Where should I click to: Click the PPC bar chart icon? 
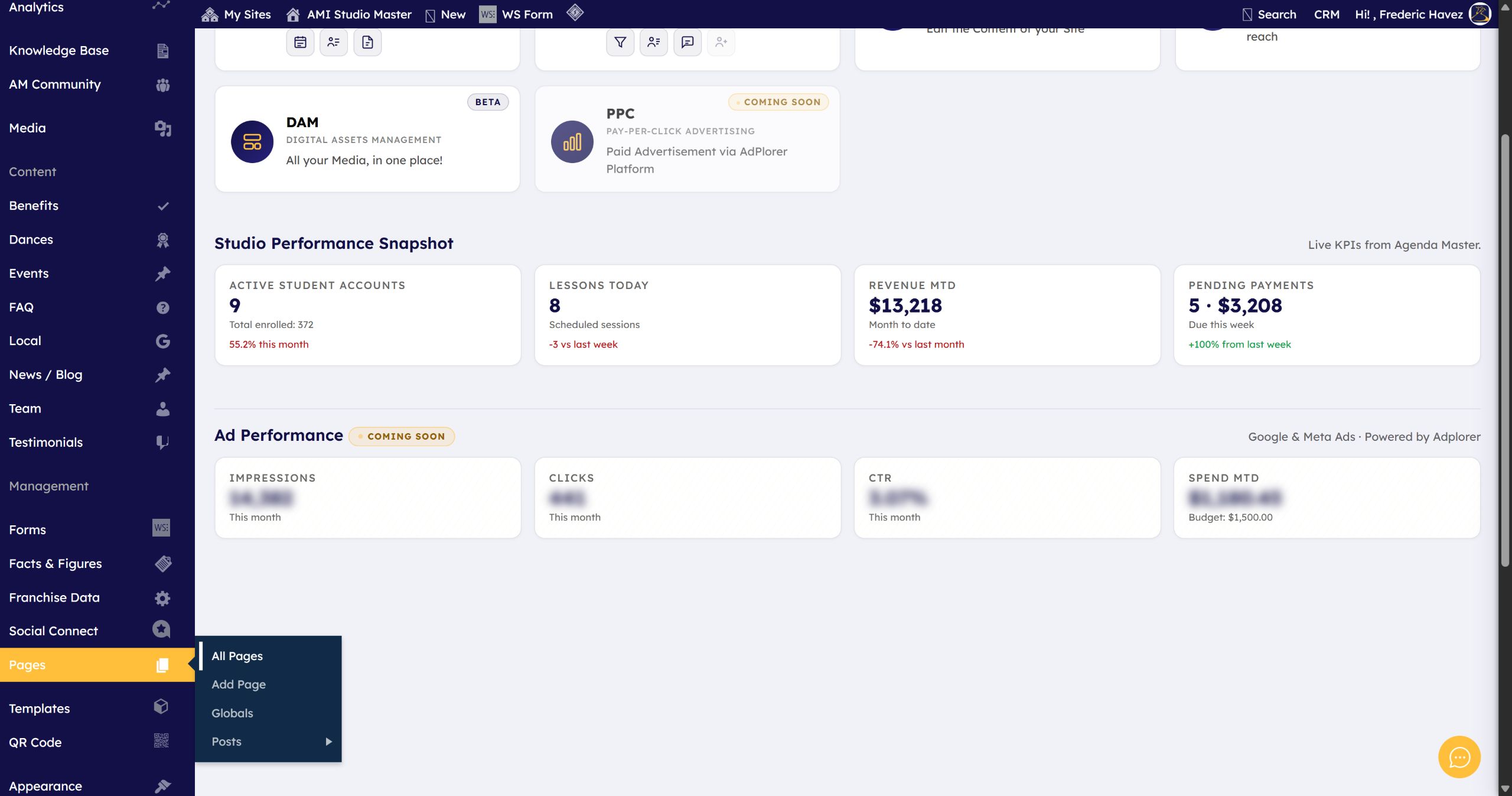(x=572, y=142)
